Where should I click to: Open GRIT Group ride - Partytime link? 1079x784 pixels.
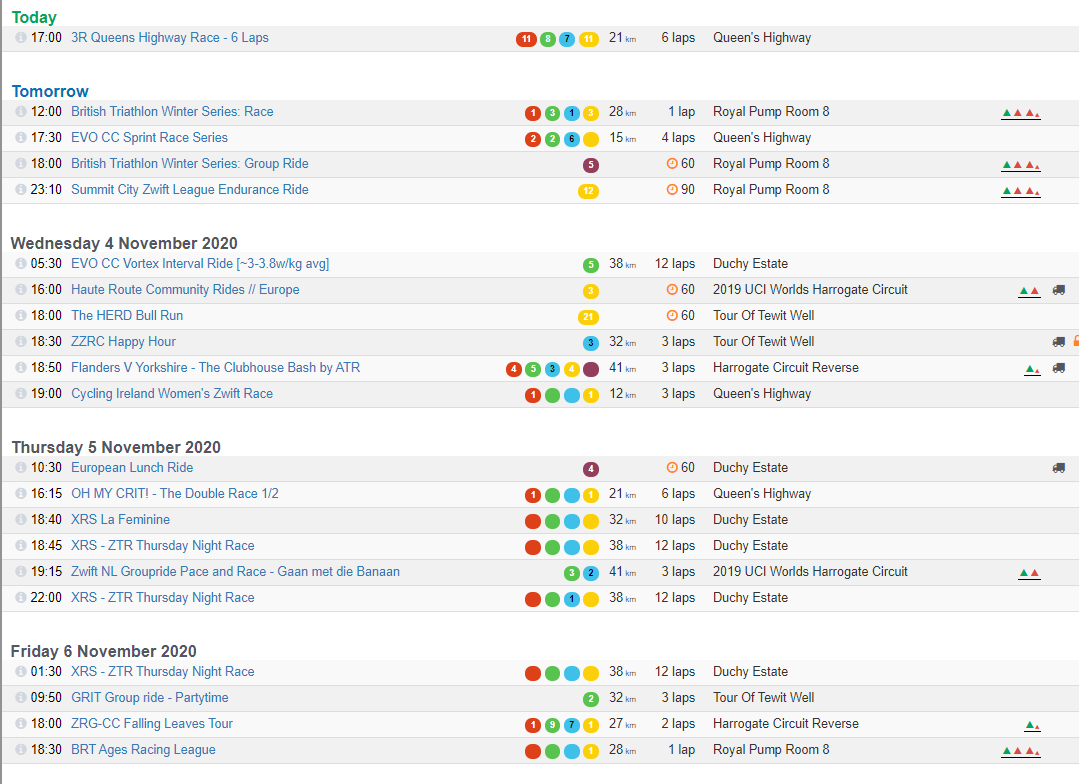[x=149, y=697]
